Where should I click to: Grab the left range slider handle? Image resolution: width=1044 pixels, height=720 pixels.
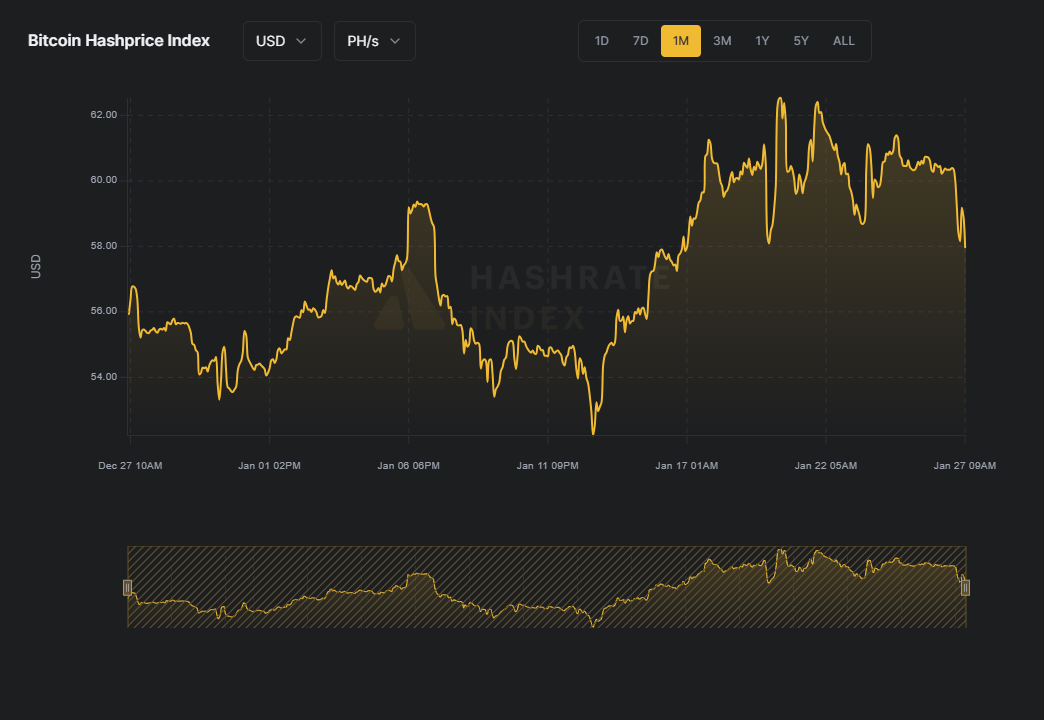coord(127,587)
